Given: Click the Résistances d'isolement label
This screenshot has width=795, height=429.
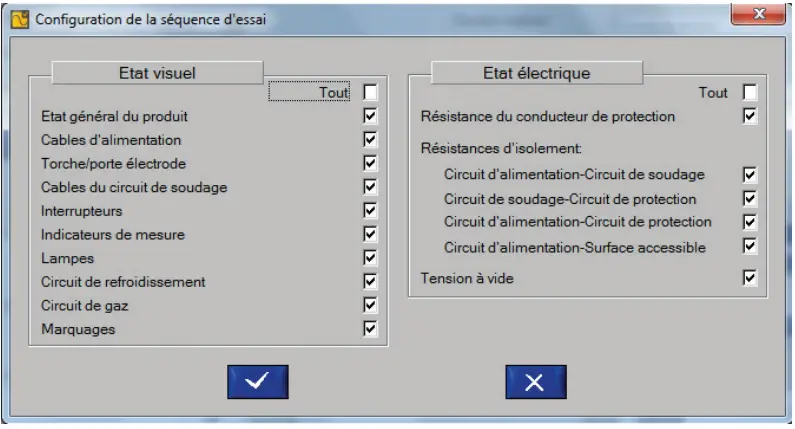Looking at the screenshot, I should (x=501, y=149).
